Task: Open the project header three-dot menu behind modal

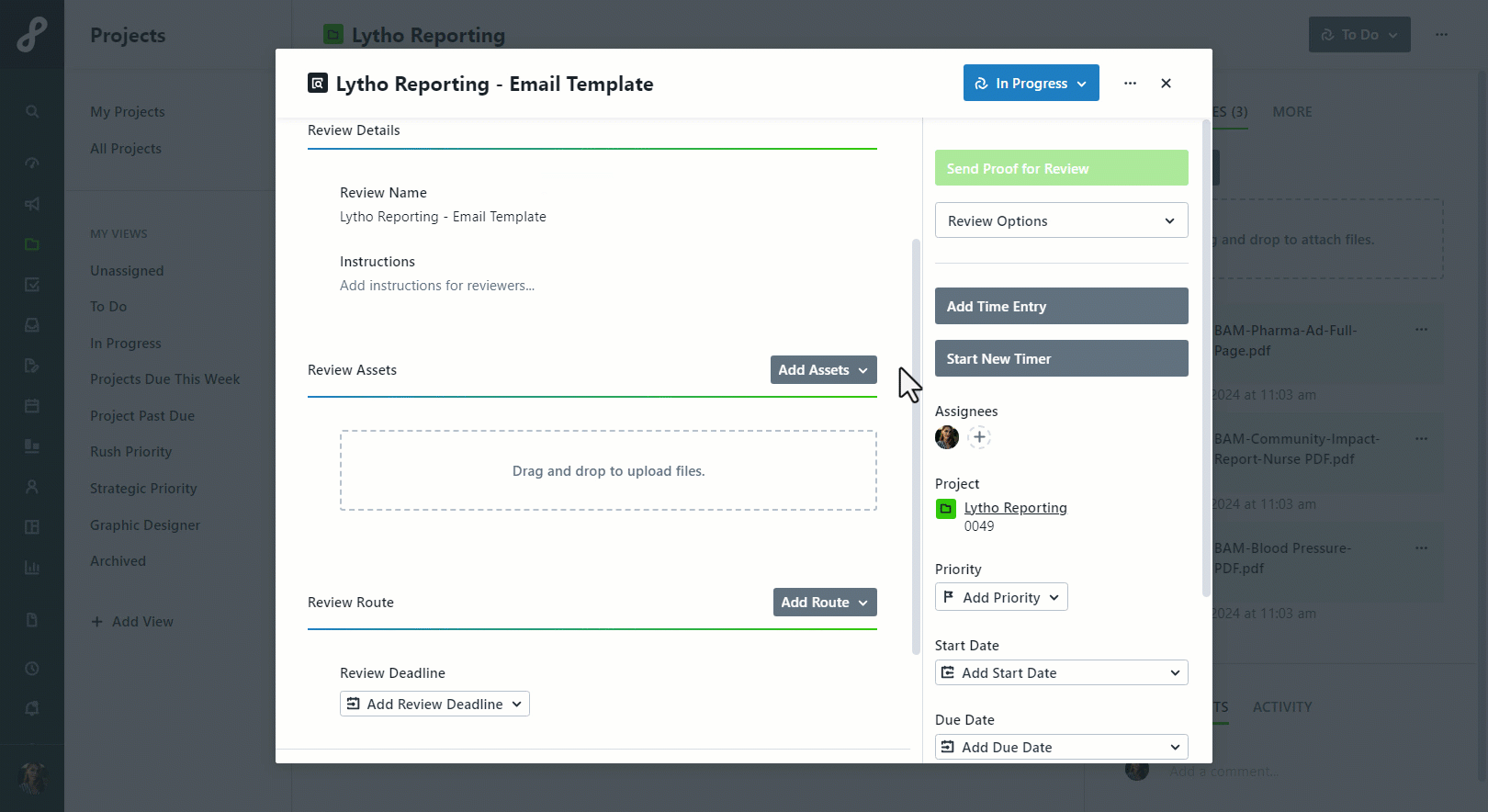Action: [1441, 35]
